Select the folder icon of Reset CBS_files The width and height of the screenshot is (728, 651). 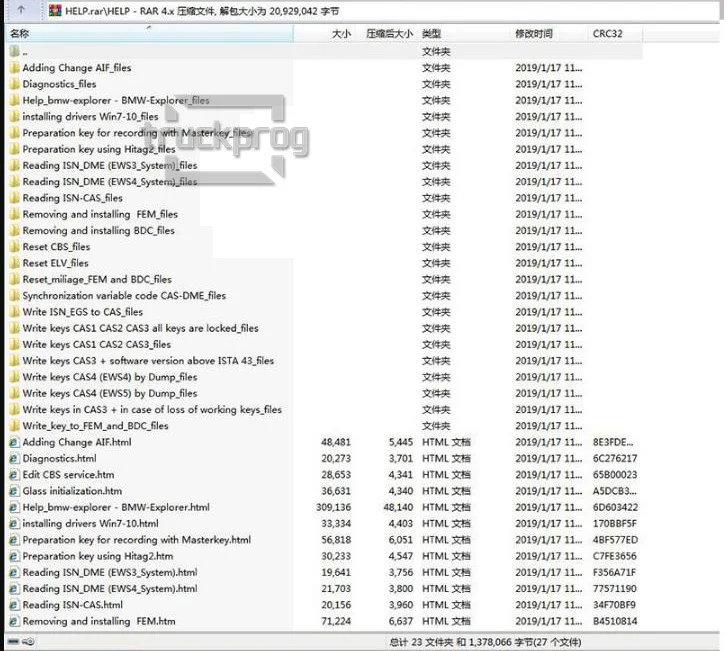14,247
